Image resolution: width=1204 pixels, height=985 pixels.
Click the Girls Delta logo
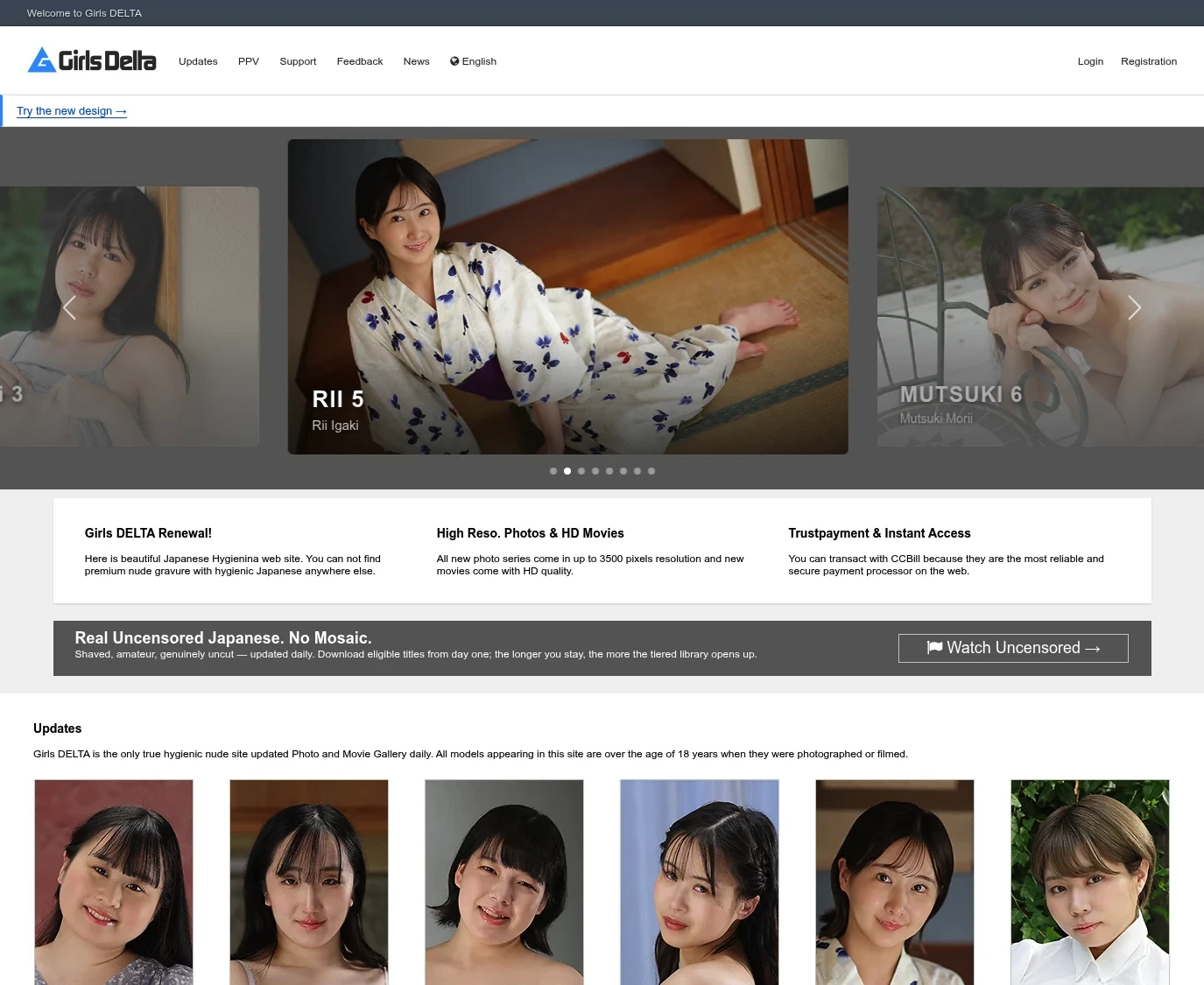pos(92,60)
